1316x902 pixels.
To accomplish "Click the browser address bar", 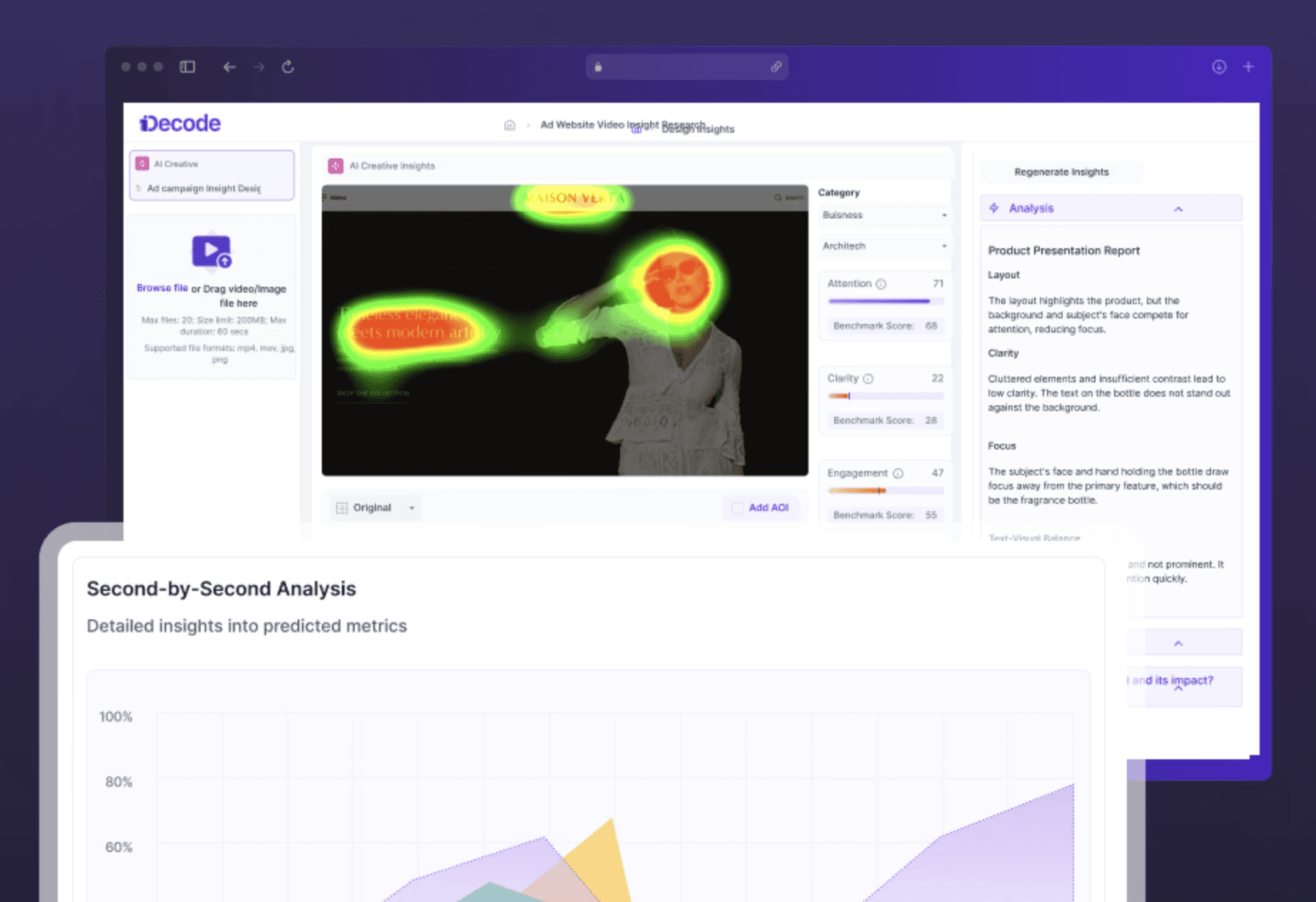I will pos(687,67).
